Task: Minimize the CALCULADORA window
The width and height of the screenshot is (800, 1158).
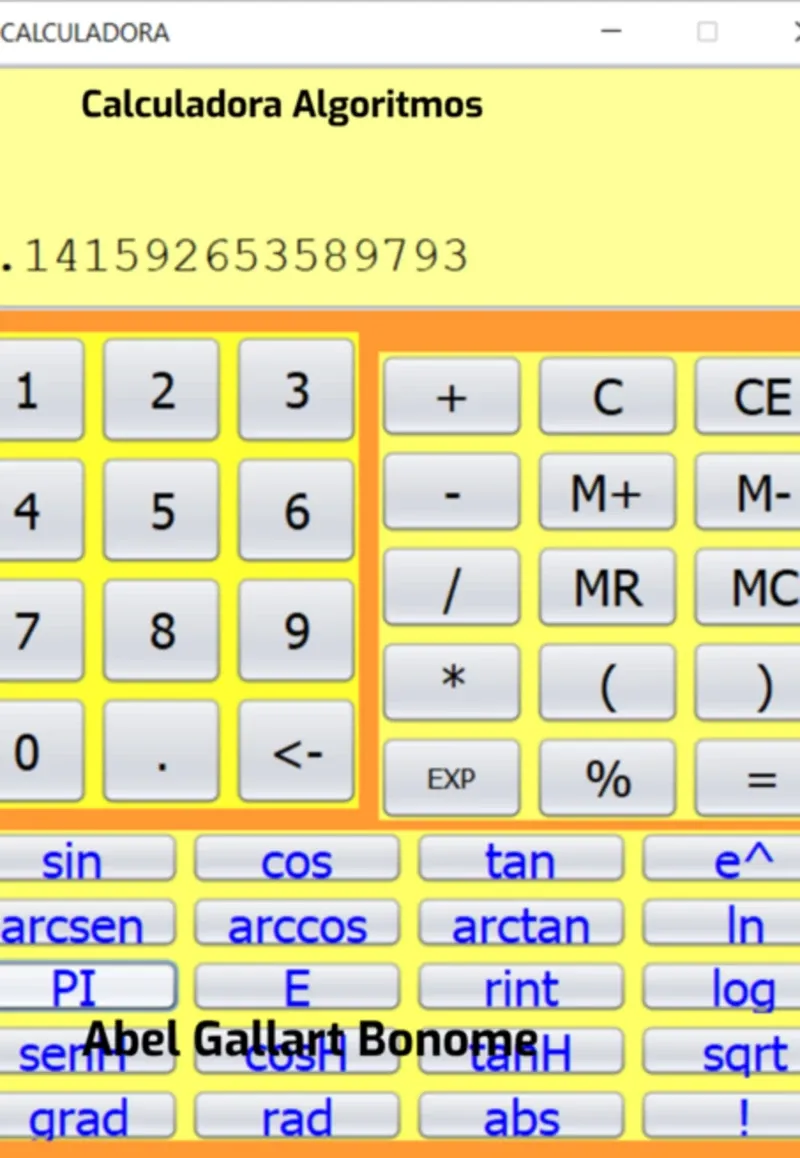Action: tap(611, 32)
